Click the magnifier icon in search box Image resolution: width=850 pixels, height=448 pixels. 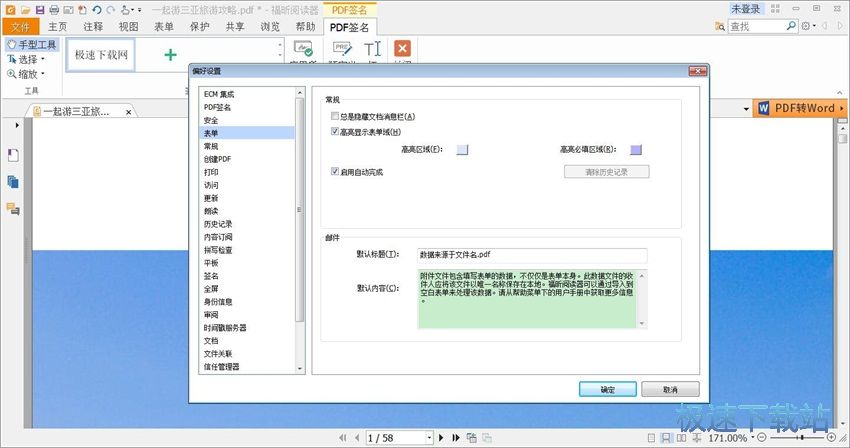tap(791, 25)
